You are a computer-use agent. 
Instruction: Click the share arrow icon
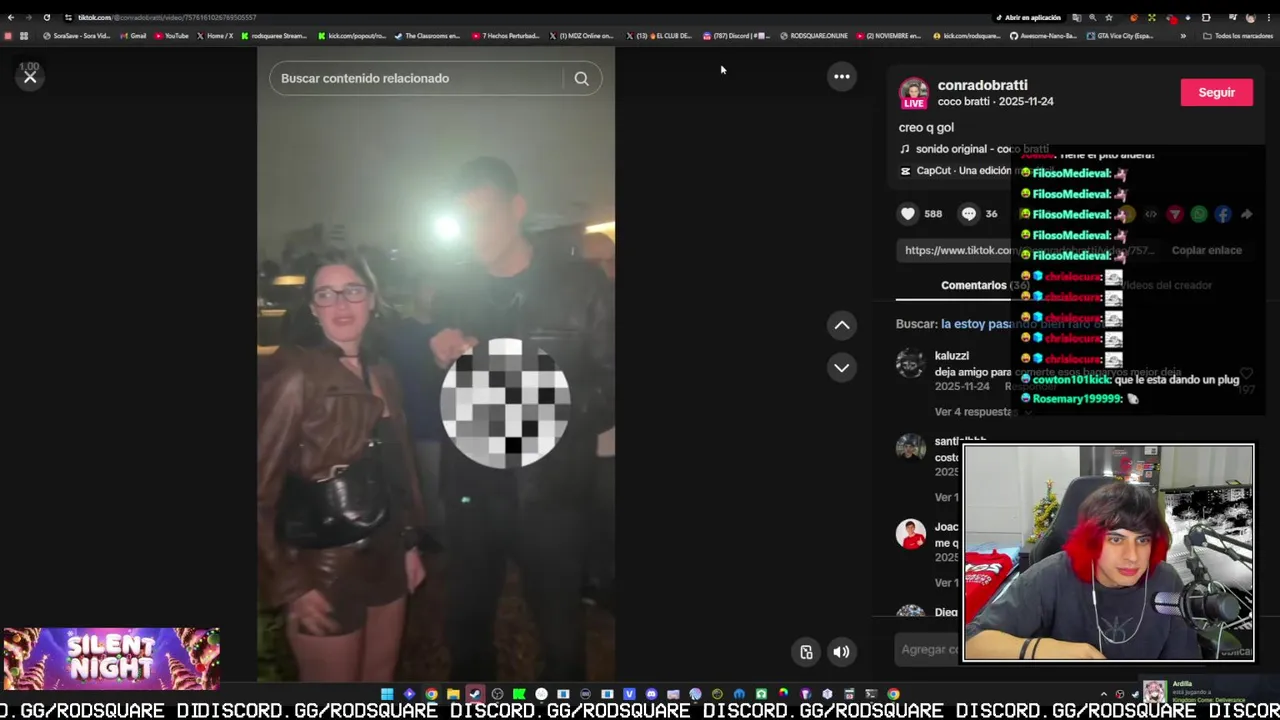[x=1246, y=214]
